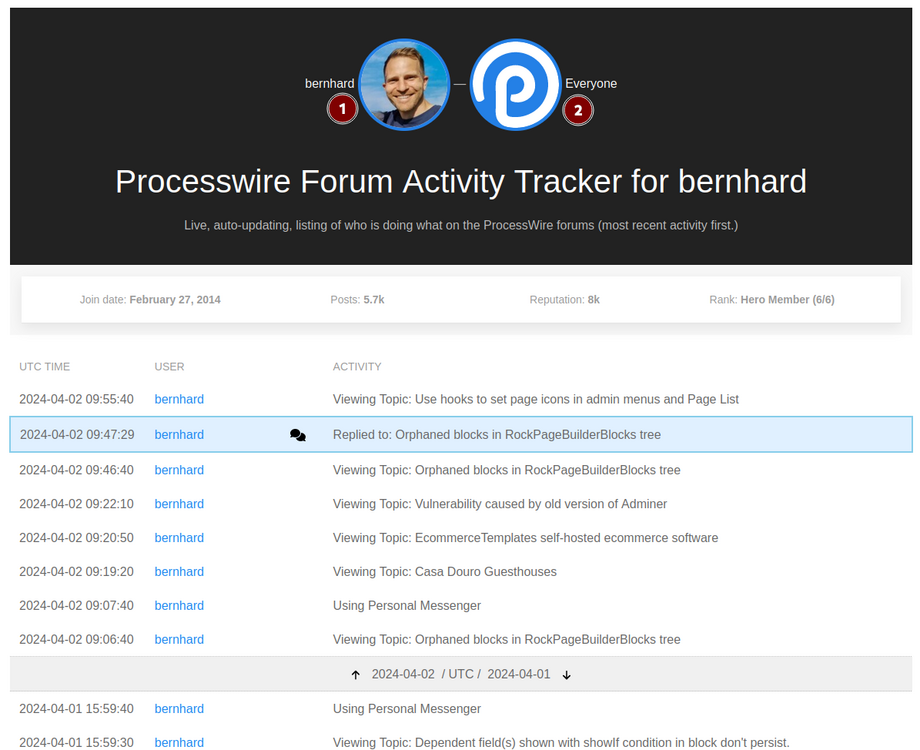Click the Everyone label beside the ProcessWire logo
This screenshot has height=750, width=920.
tap(591, 84)
